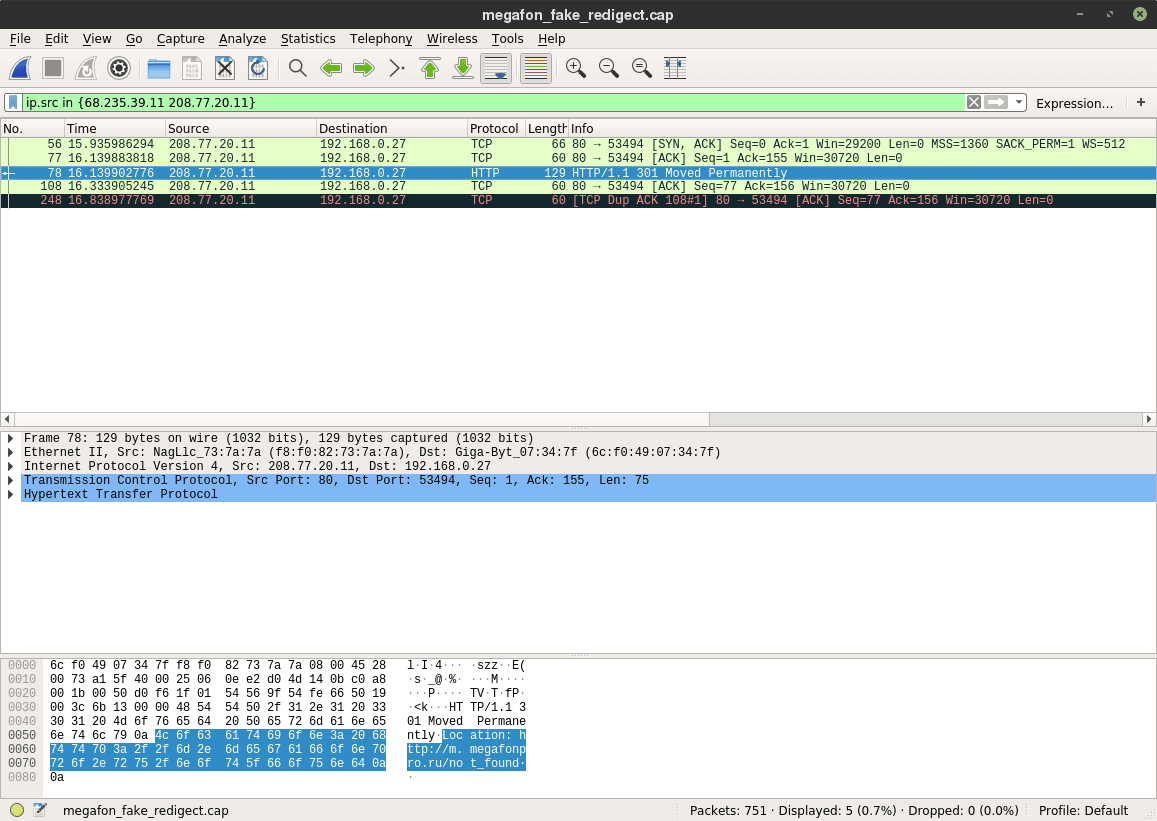
Task: Click the Expression... button
Action: pyautogui.click(x=1074, y=103)
